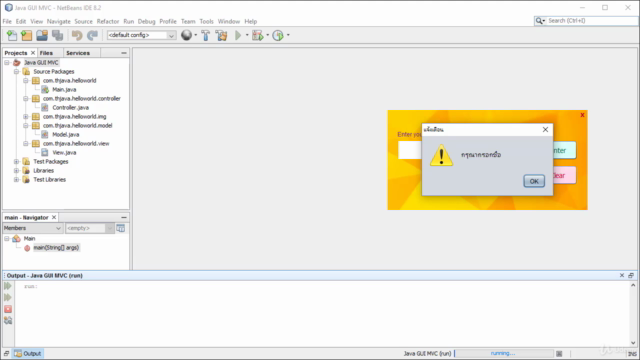Image resolution: width=640 pixels, height=360 pixels.
Task: Select Test Libraries node
Action: click(x=49, y=180)
